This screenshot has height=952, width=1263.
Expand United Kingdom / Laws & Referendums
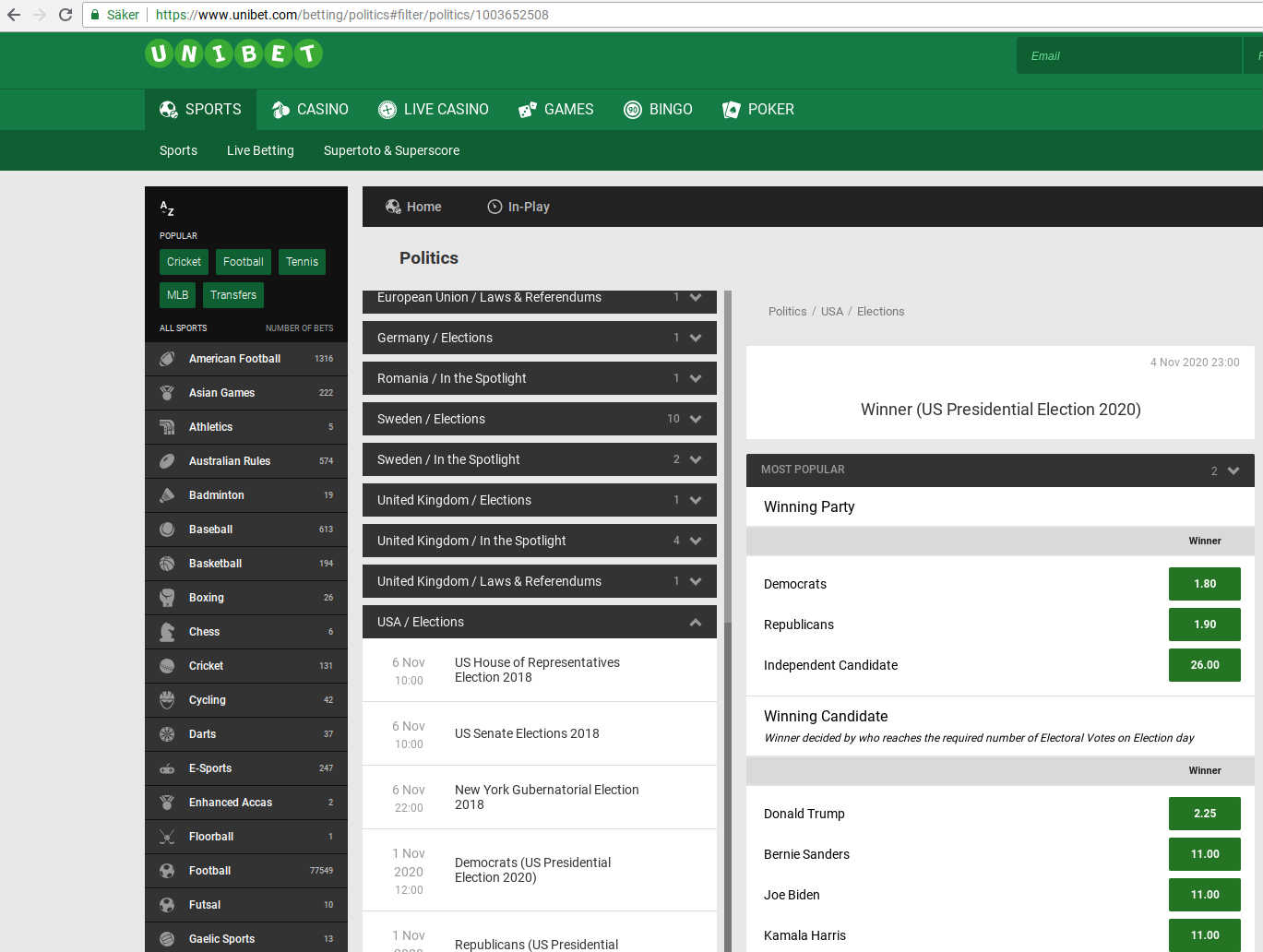click(x=540, y=581)
